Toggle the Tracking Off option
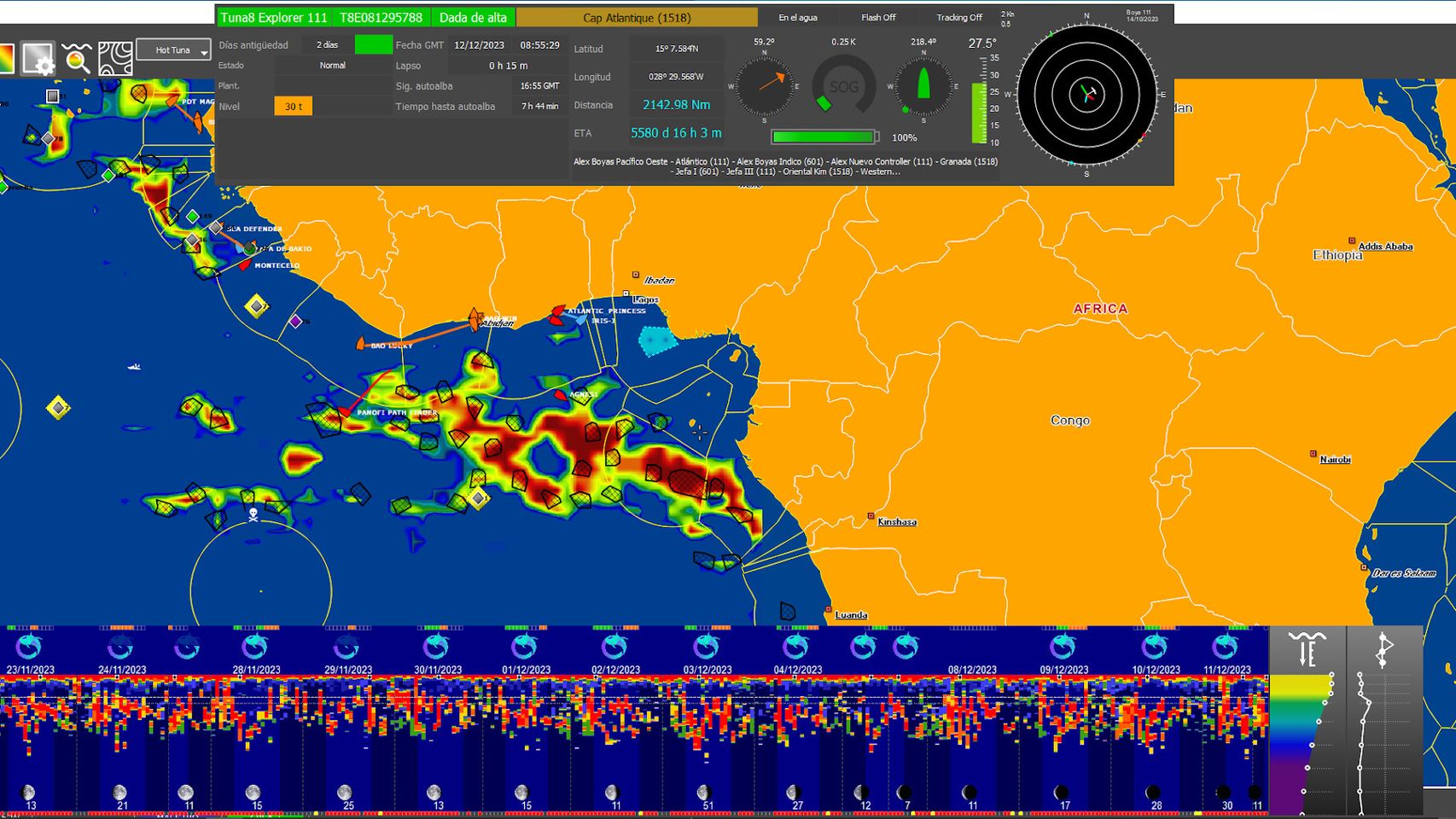 [959, 17]
